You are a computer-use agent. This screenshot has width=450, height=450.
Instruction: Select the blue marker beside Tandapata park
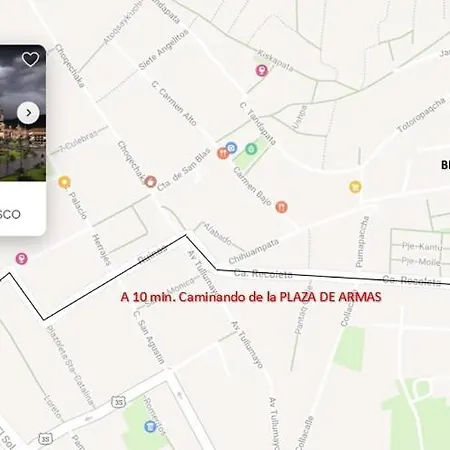click(231, 147)
